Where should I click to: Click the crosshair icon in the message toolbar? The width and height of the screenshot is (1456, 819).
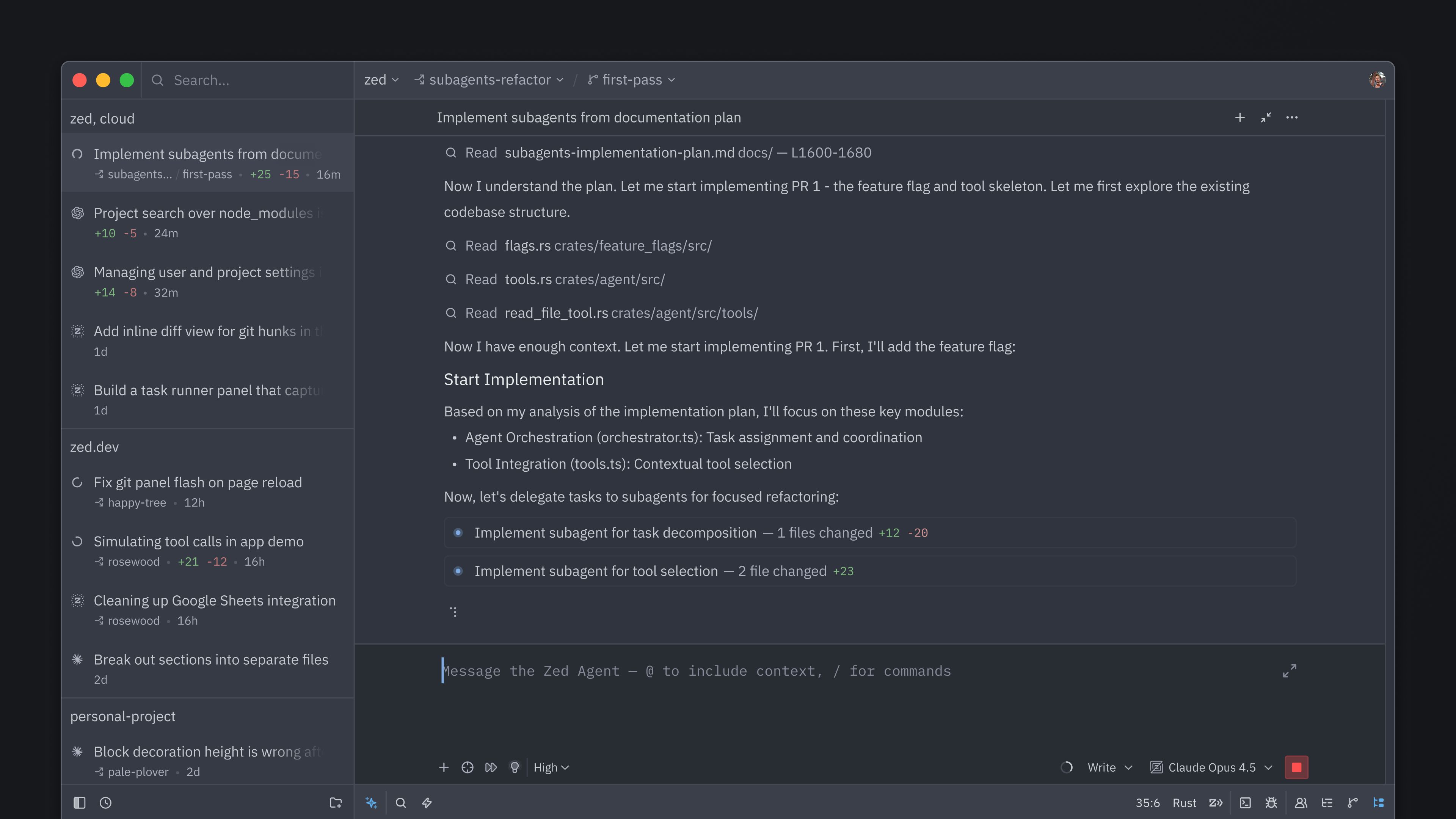468,767
